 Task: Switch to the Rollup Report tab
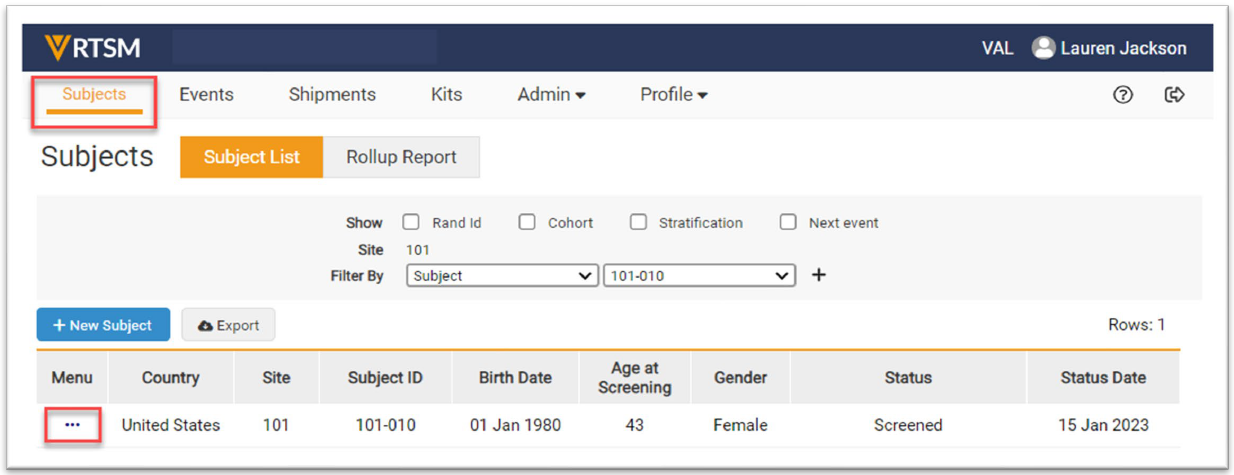pyautogui.click(x=401, y=158)
